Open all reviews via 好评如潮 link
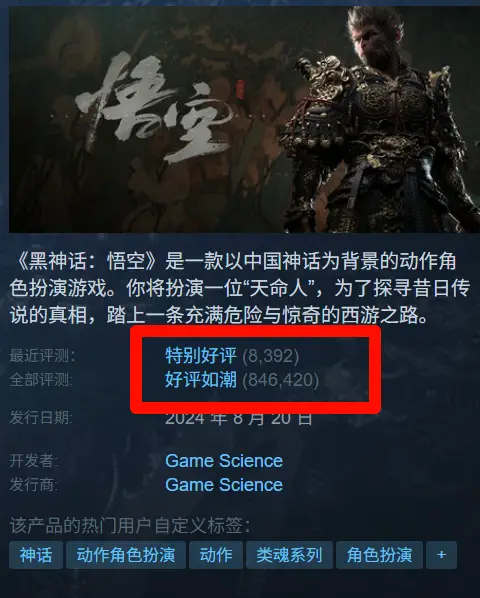480x598 pixels. click(201, 379)
